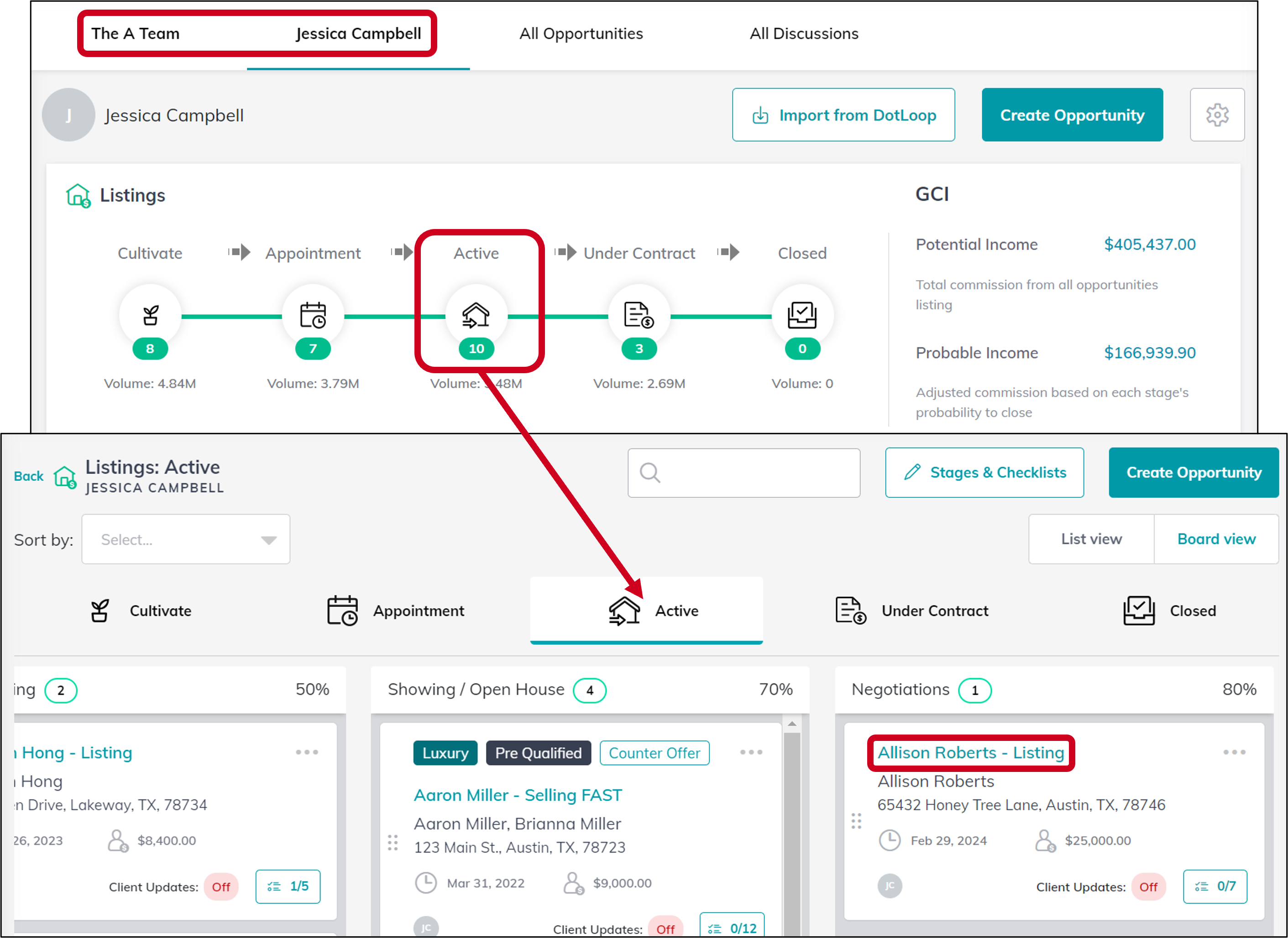Click the Under Contract document icon
This screenshot has height=938, width=1288.
click(x=639, y=315)
